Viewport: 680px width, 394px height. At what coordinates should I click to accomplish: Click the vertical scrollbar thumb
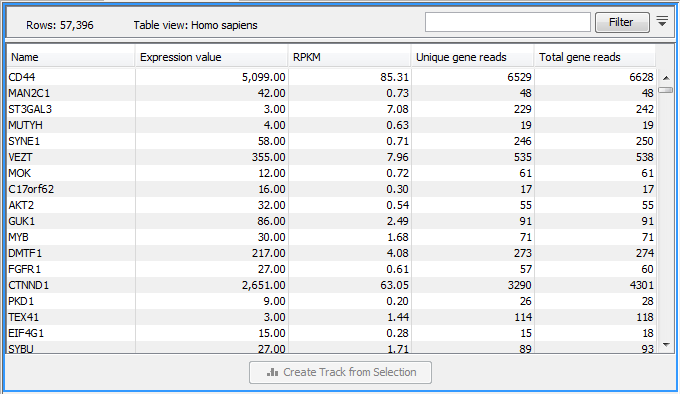coord(666,90)
